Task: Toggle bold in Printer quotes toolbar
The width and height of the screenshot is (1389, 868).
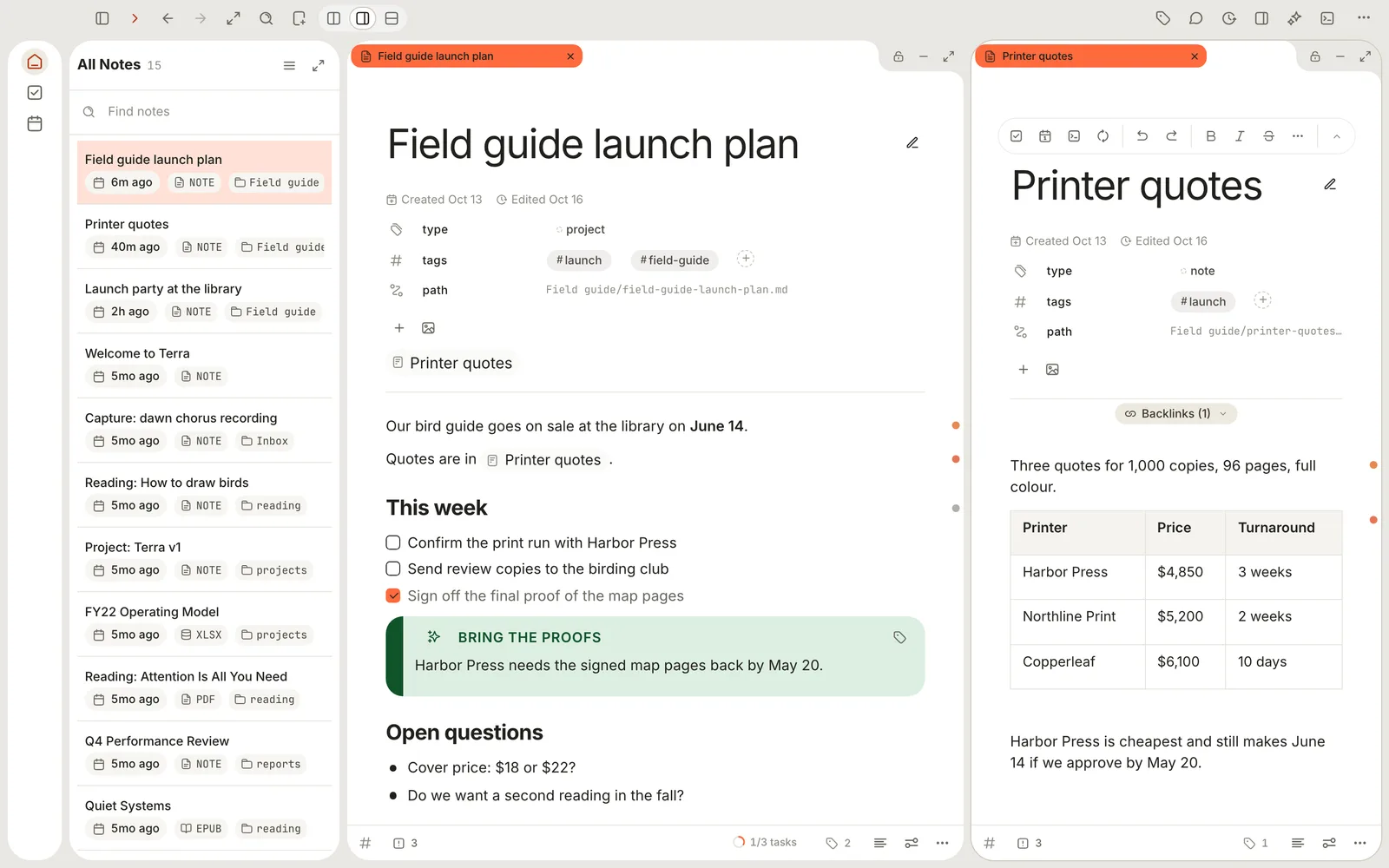Action: click(x=1211, y=136)
